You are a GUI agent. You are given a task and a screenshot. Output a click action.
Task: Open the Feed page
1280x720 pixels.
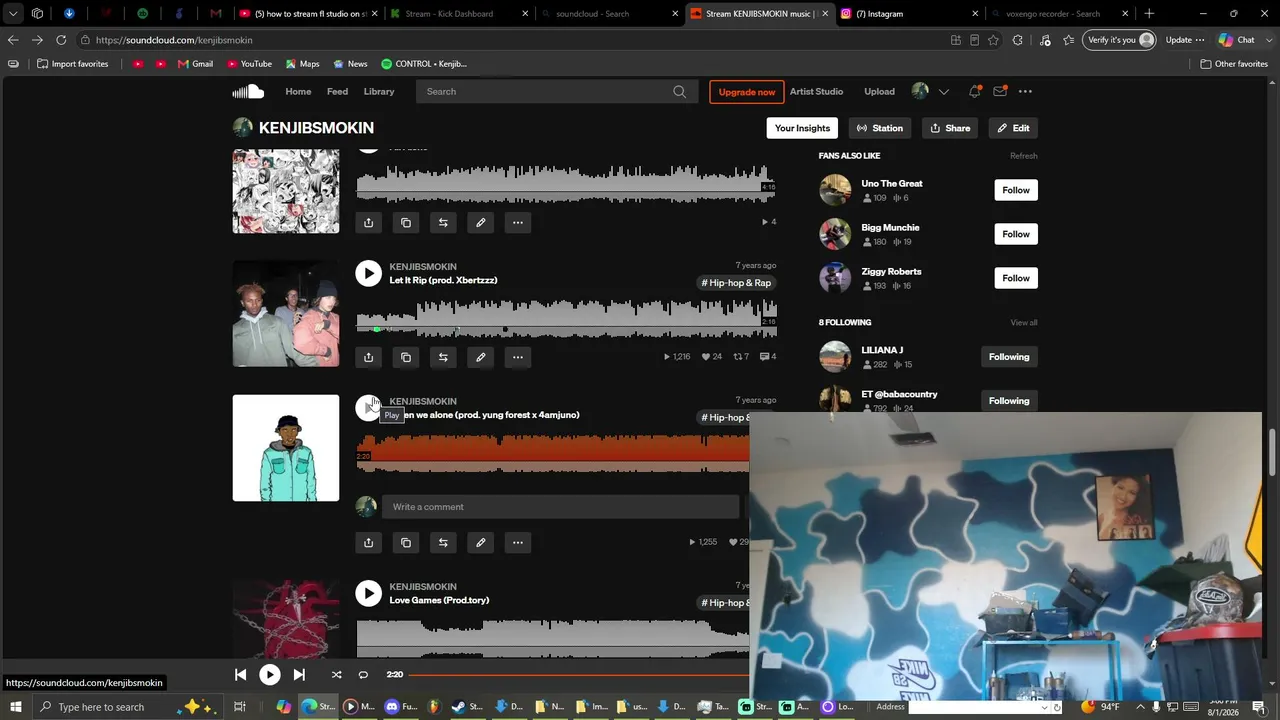pos(338,92)
